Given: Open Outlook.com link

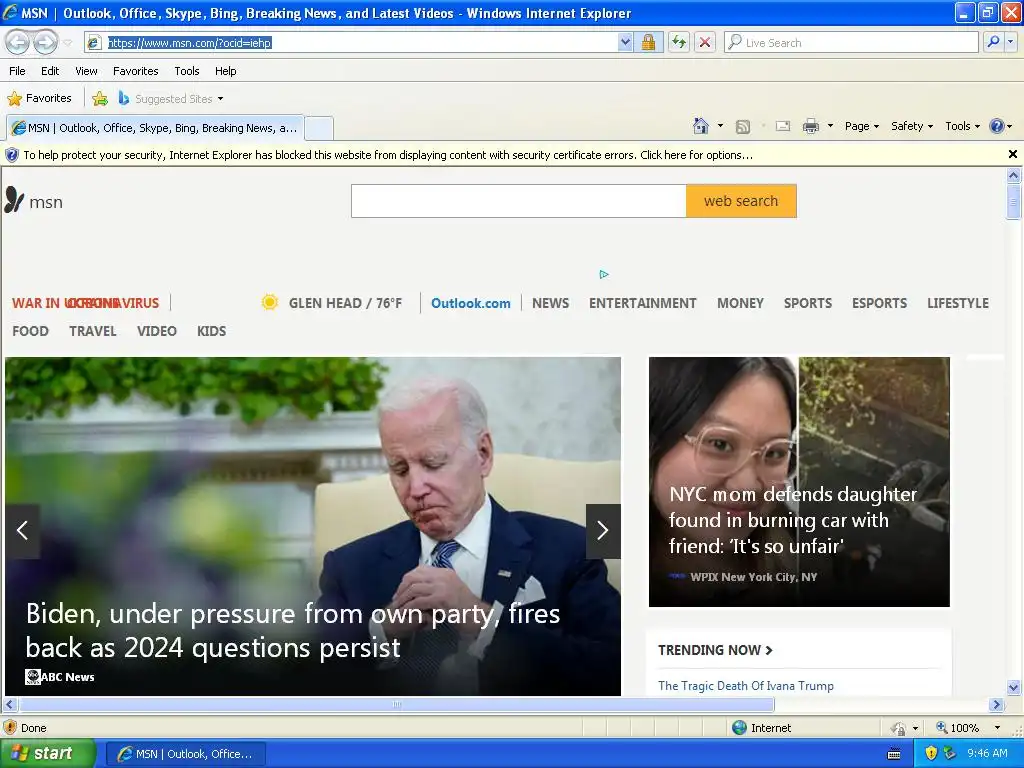Looking at the screenshot, I should (471, 303).
